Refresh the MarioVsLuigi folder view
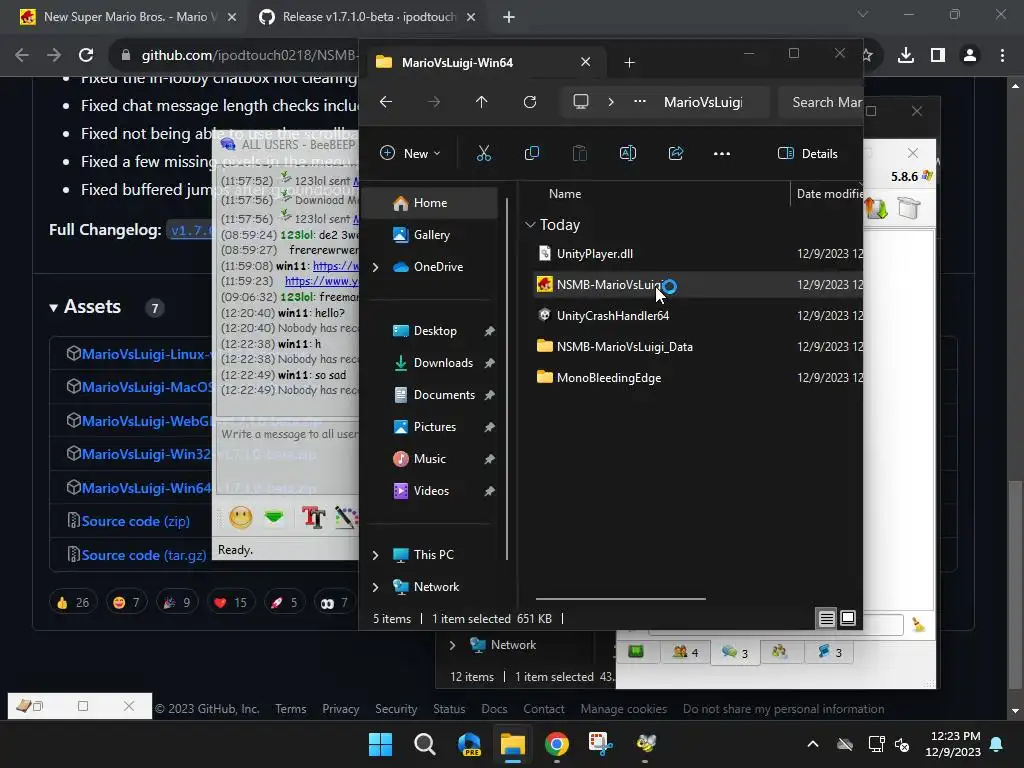 click(530, 102)
